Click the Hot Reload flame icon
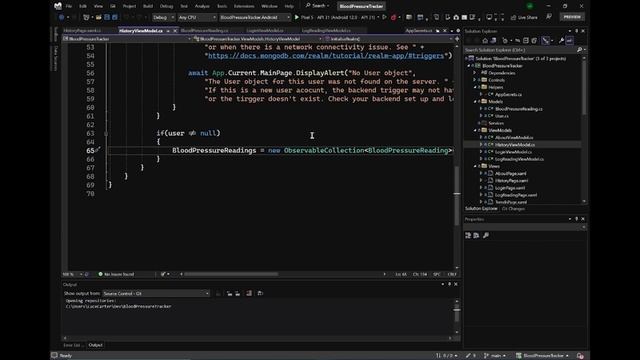This screenshot has width=640, height=360. pyautogui.click(x=393, y=17)
